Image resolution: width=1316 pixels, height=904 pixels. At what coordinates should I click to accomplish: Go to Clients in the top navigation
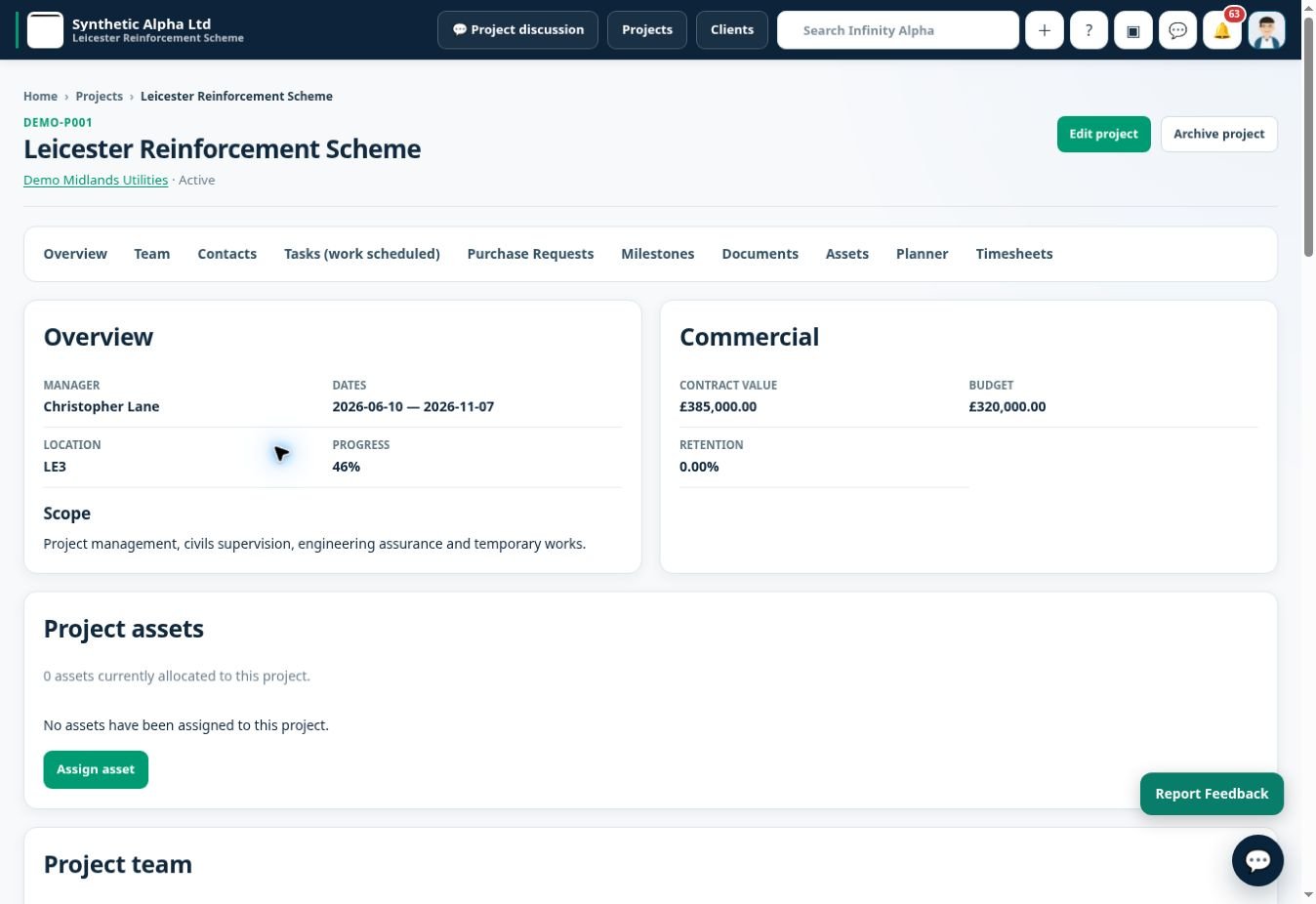point(732,30)
